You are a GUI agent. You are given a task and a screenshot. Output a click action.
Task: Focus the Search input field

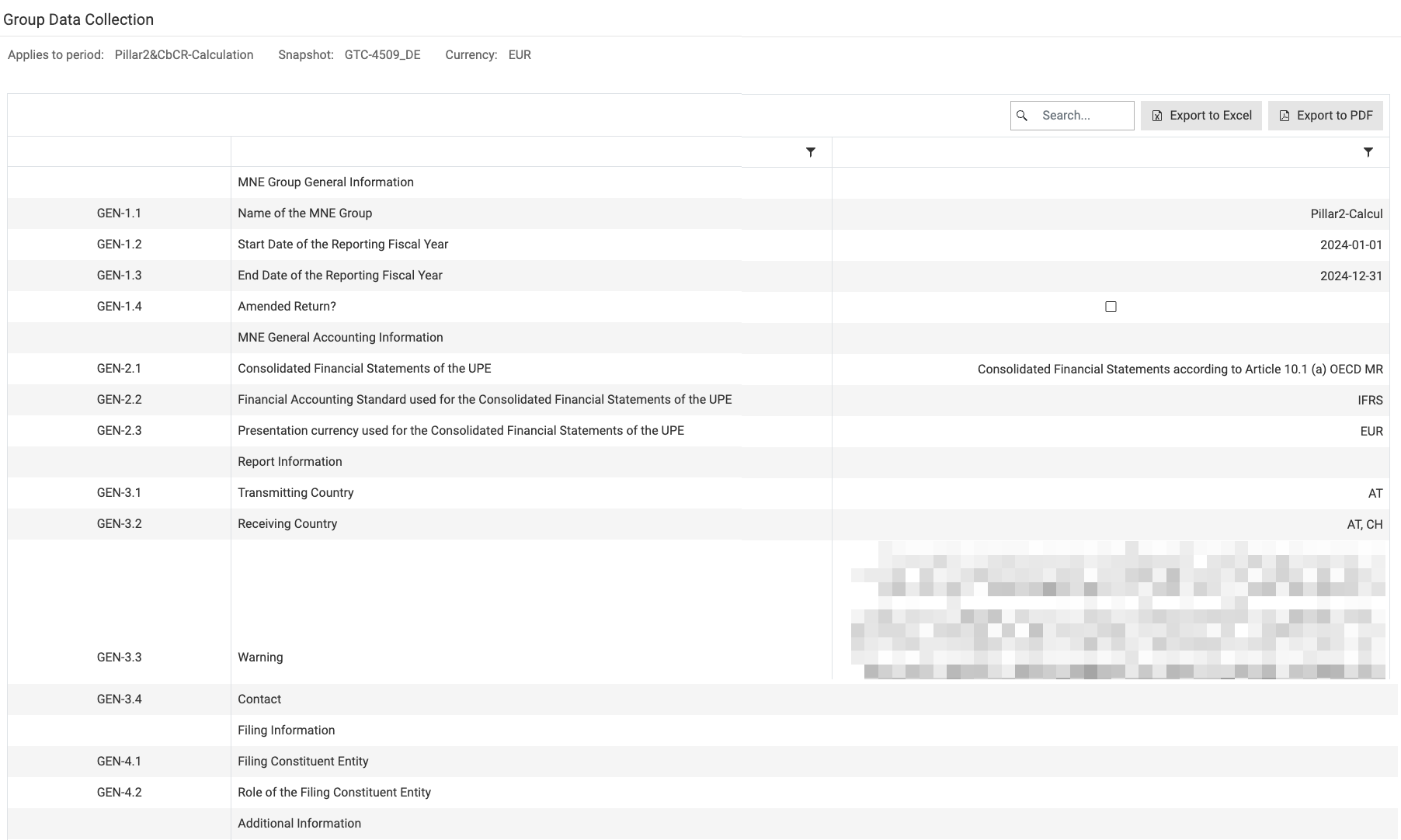[1083, 116]
